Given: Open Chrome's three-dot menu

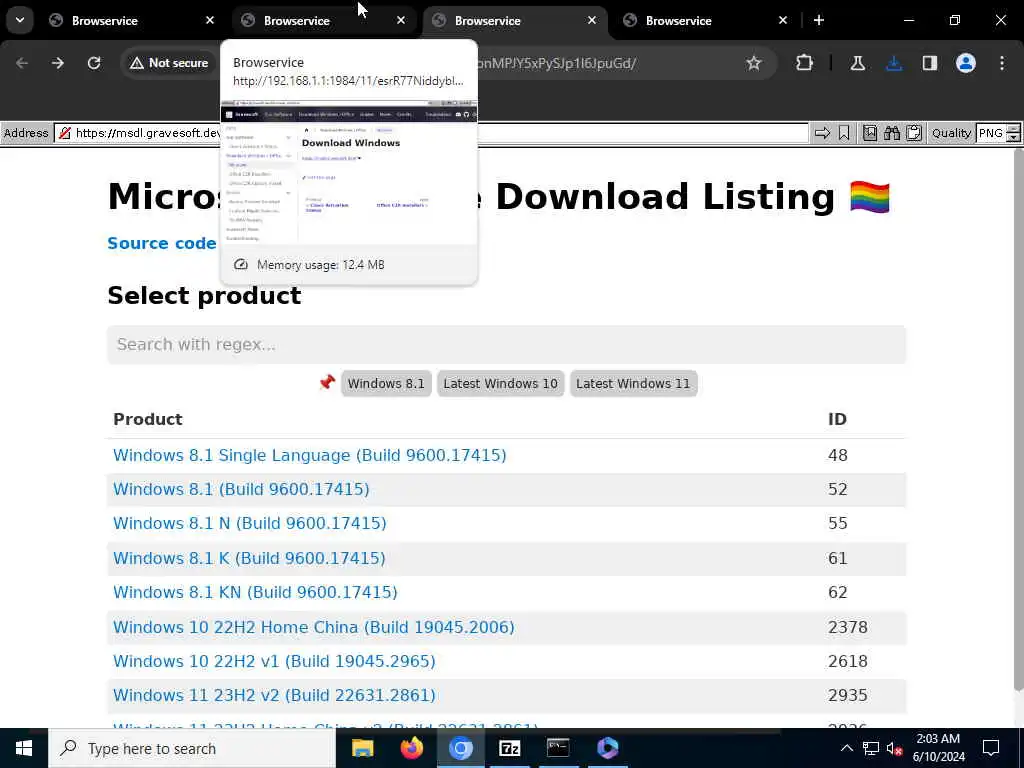Looking at the screenshot, I should tap(1002, 63).
